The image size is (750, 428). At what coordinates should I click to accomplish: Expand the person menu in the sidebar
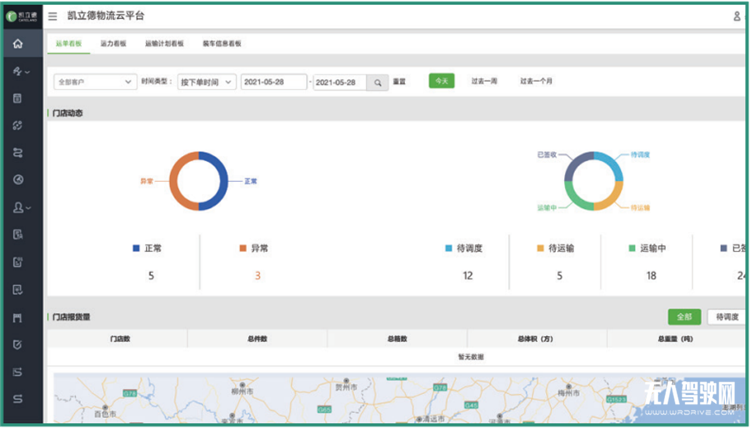[20, 208]
